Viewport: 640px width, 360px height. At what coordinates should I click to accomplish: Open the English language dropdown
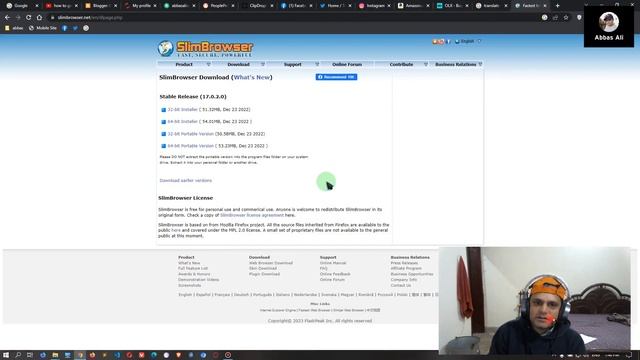click(x=468, y=41)
